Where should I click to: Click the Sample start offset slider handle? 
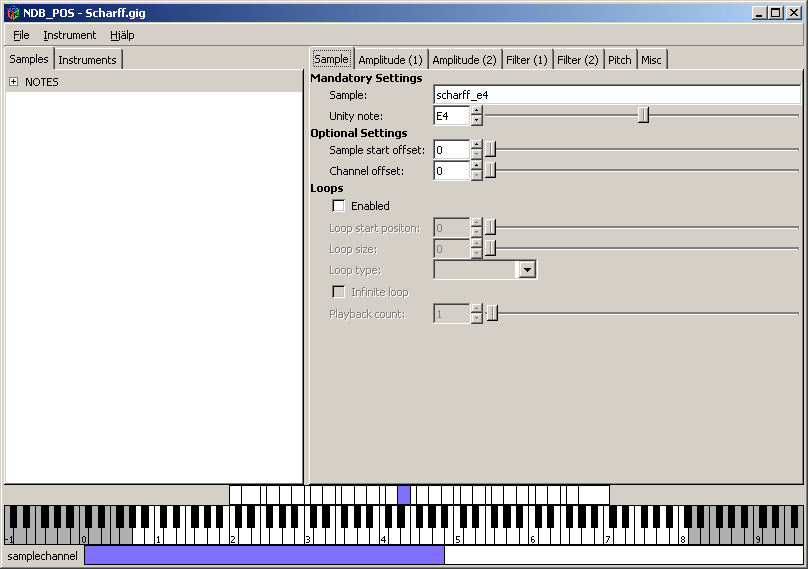click(491, 149)
